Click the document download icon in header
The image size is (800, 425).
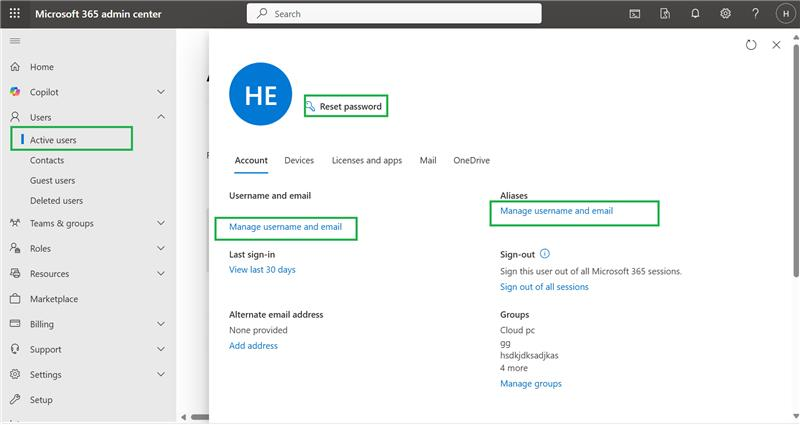[665, 14]
